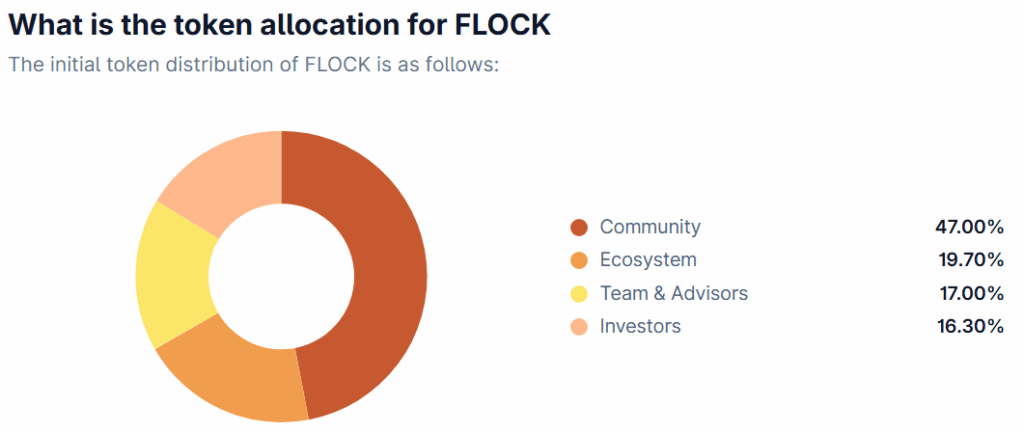Click the 47.00% Community percentage value

[969, 227]
